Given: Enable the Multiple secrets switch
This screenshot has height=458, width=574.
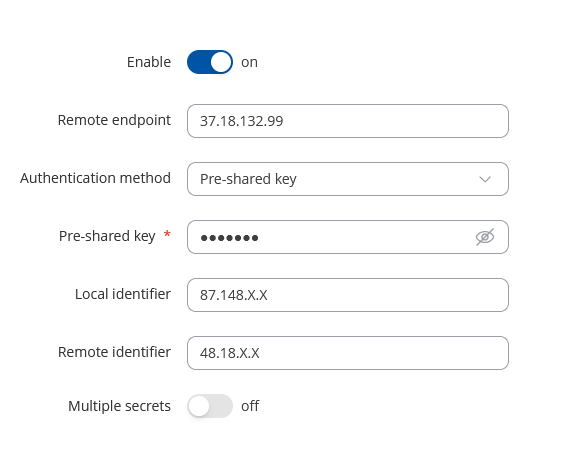Looking at the screenshot, I should click(x=210, y=406).
